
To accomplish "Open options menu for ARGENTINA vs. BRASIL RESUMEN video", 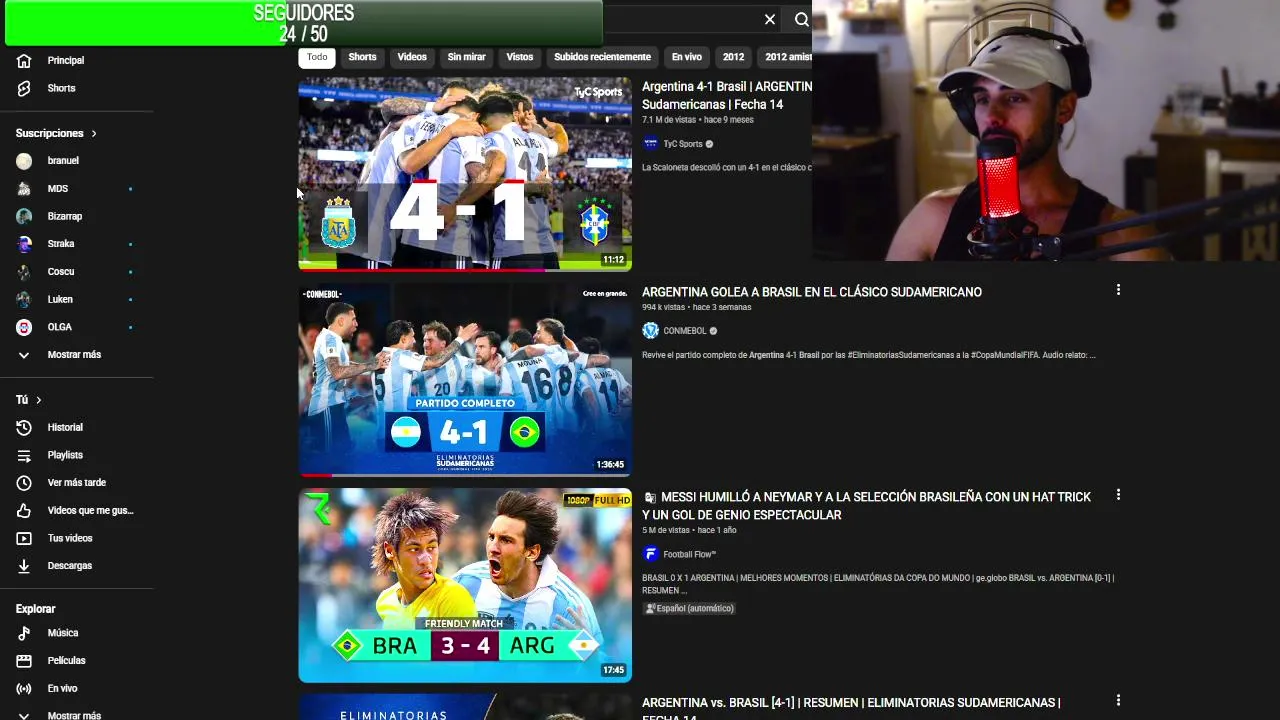I will (1118, 701).
